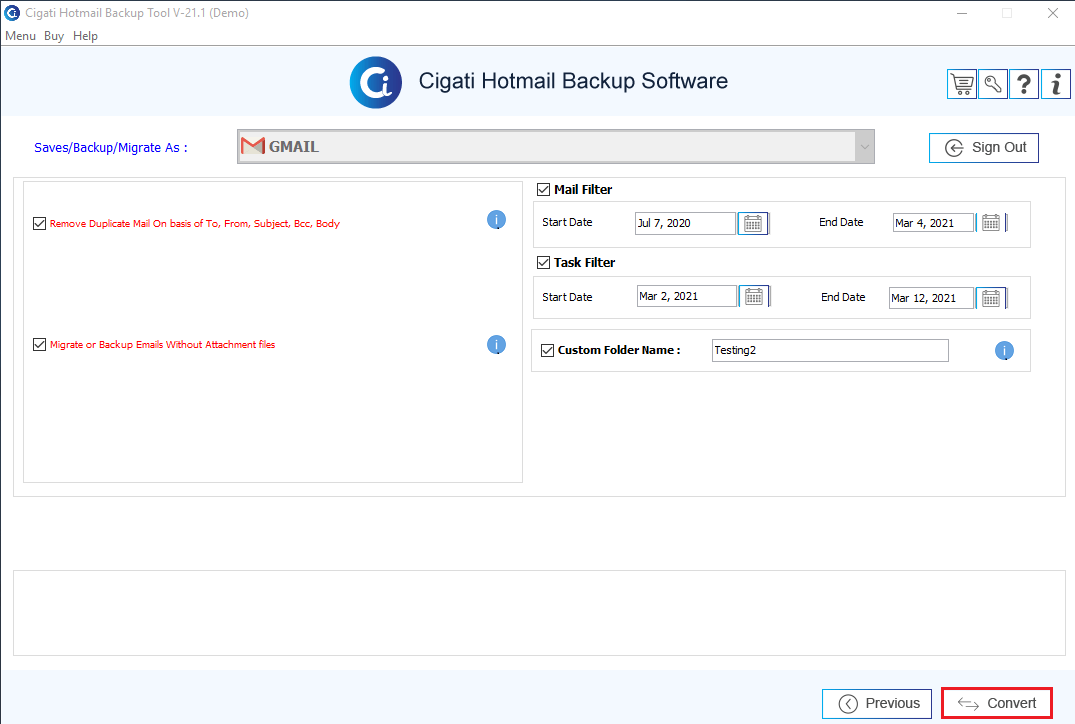
Task: Open the Help menu
Action: point(86,36)
